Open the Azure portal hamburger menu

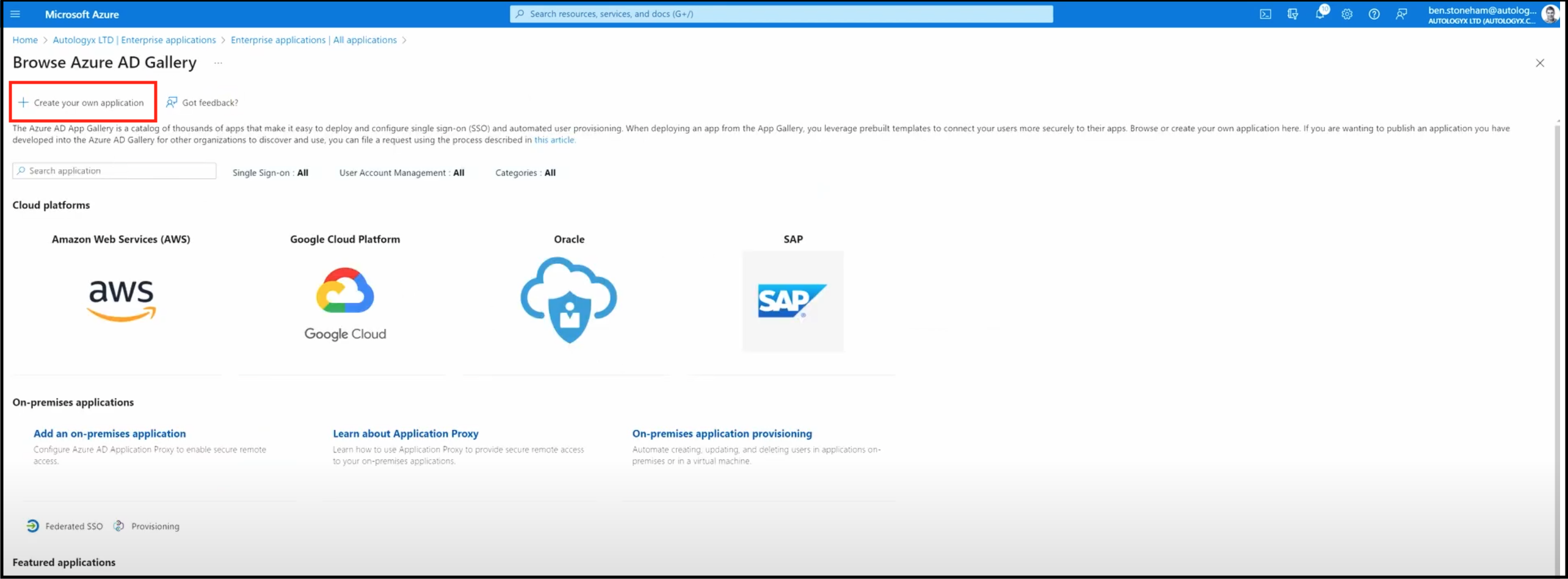[15, 14]
